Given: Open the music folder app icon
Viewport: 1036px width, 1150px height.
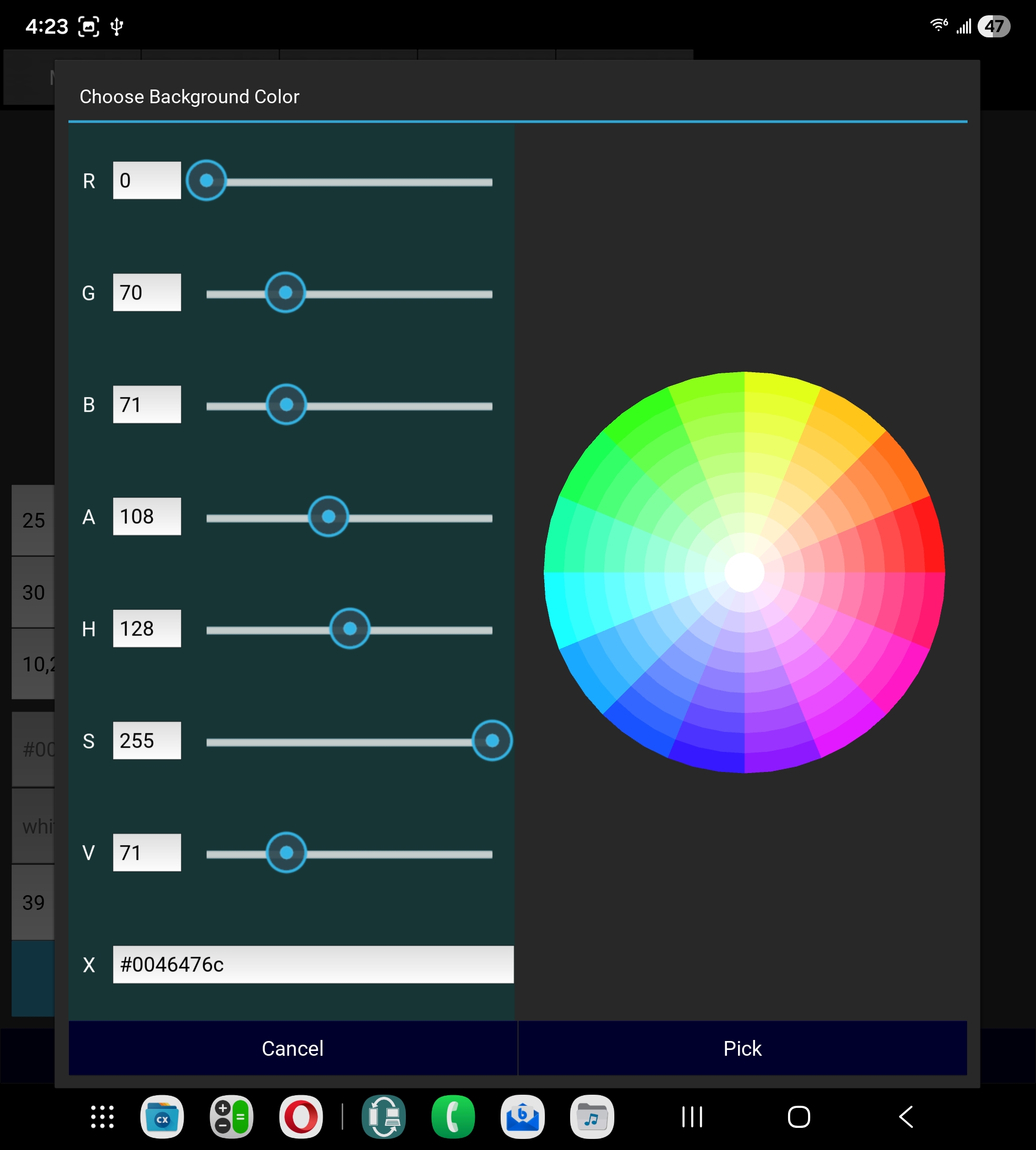Looking at the screenshot, I should [592, 1117].
